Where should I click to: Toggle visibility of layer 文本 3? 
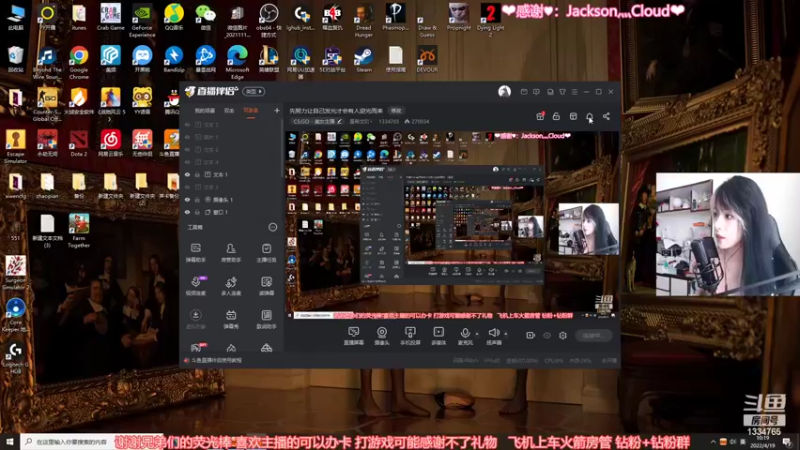pos(187,187)
